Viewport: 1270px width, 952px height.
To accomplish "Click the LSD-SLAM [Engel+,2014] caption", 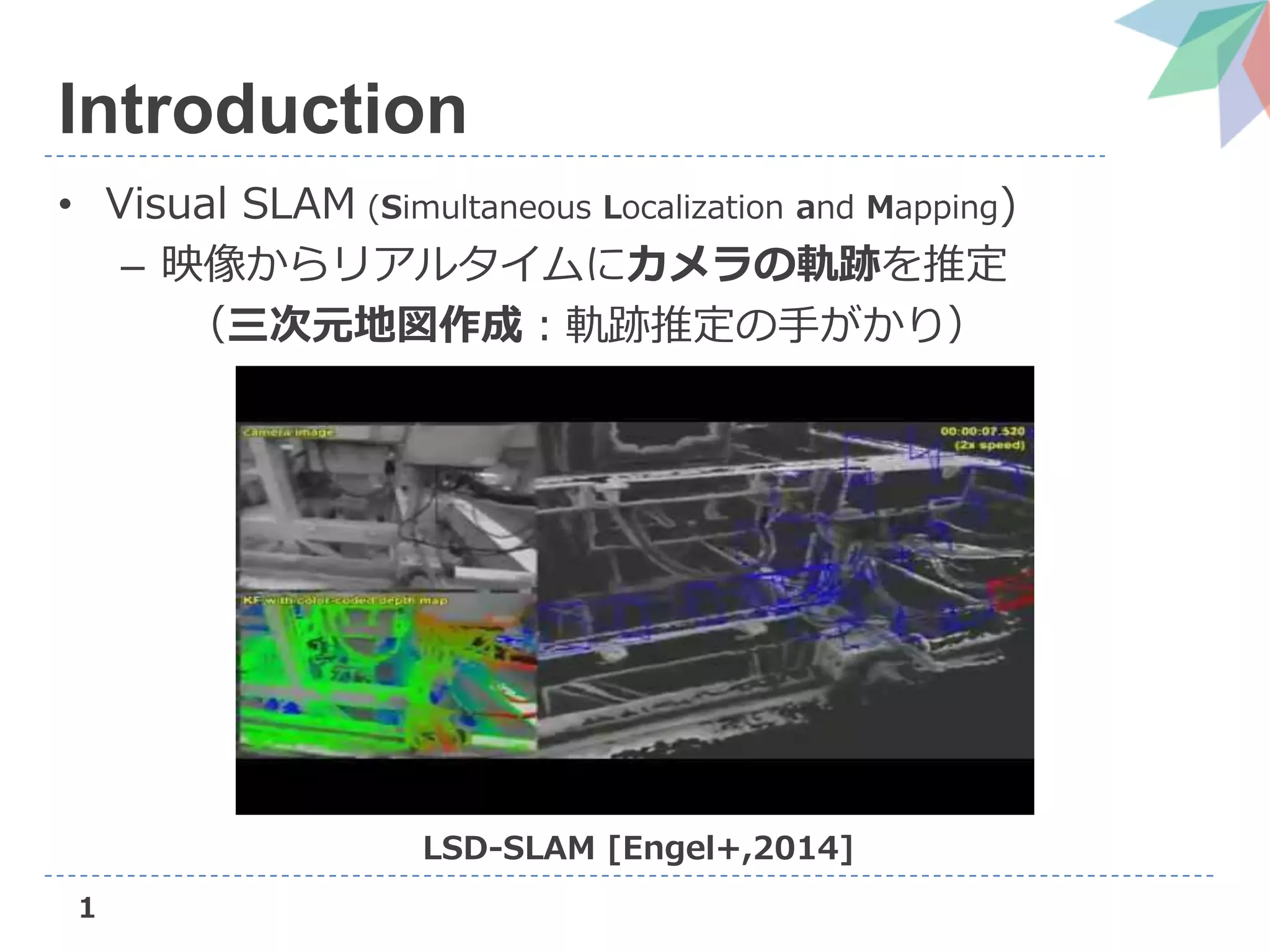I will (x=637, y=848).
